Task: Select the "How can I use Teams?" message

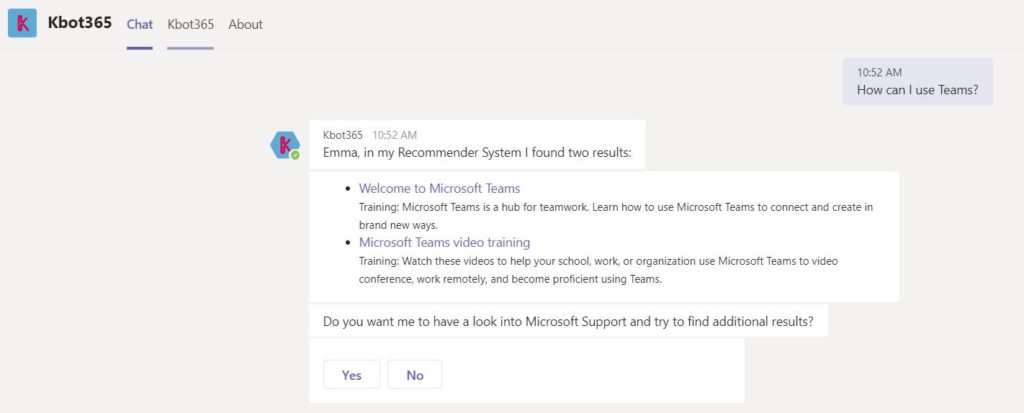Action: (917, 90)
